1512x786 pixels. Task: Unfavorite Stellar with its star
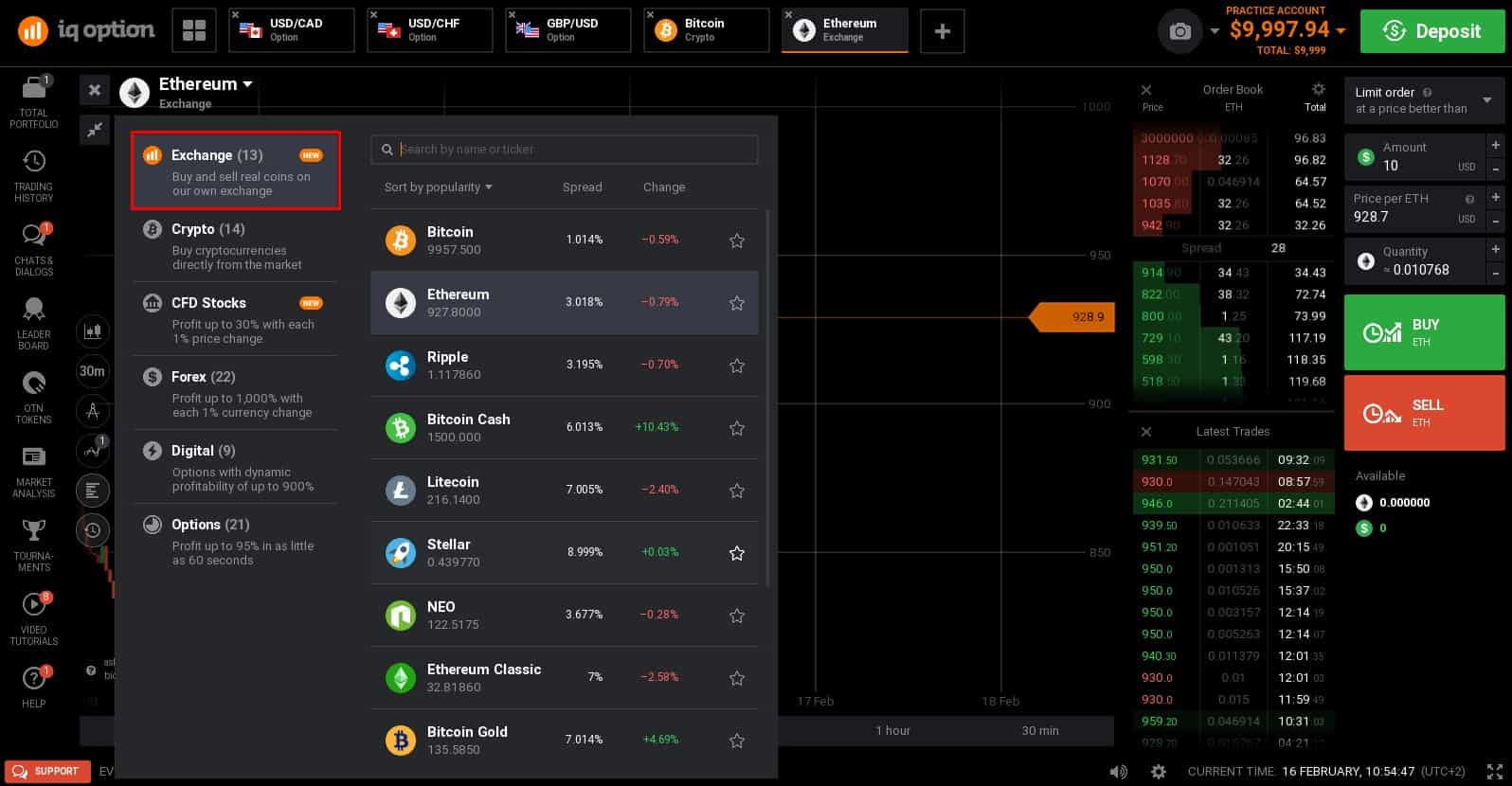pos(737,553)
